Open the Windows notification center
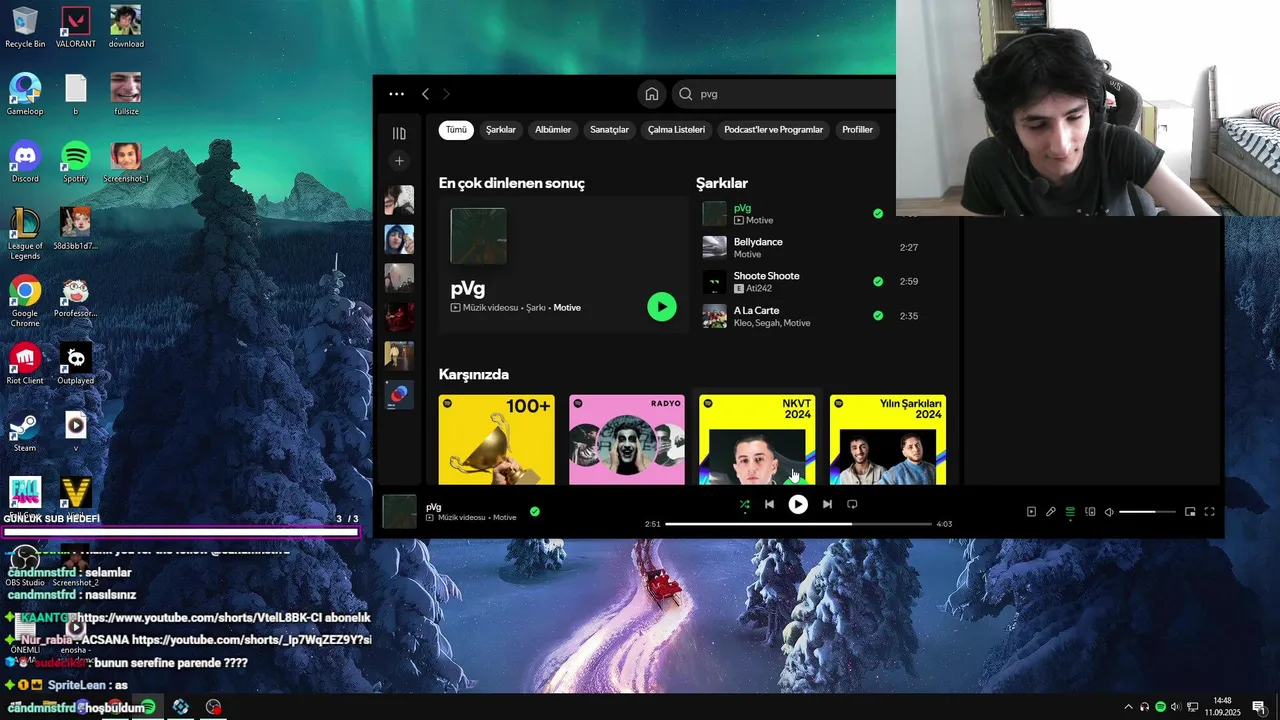Viewport: 1280px width, 720px height. click(x=1258, y=707)
